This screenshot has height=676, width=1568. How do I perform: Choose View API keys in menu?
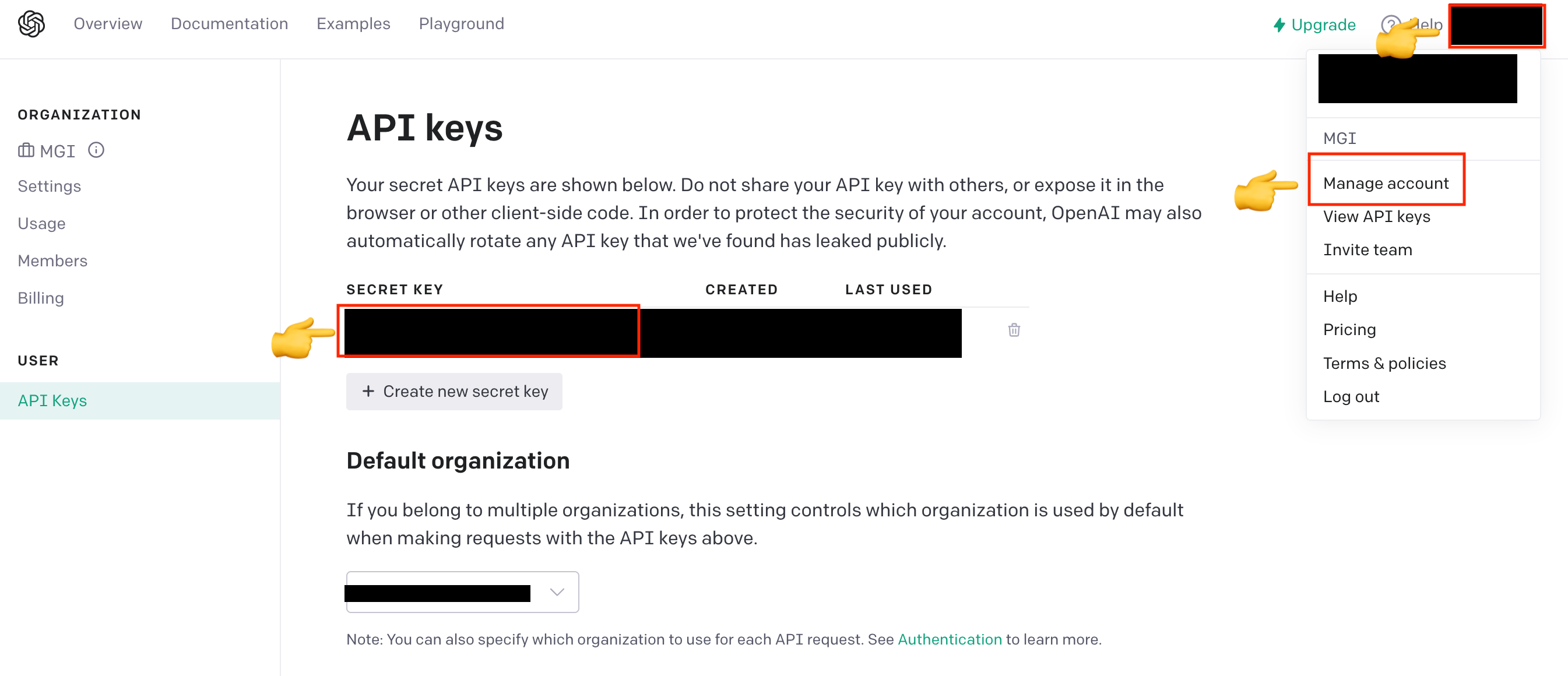point(1376,217)
